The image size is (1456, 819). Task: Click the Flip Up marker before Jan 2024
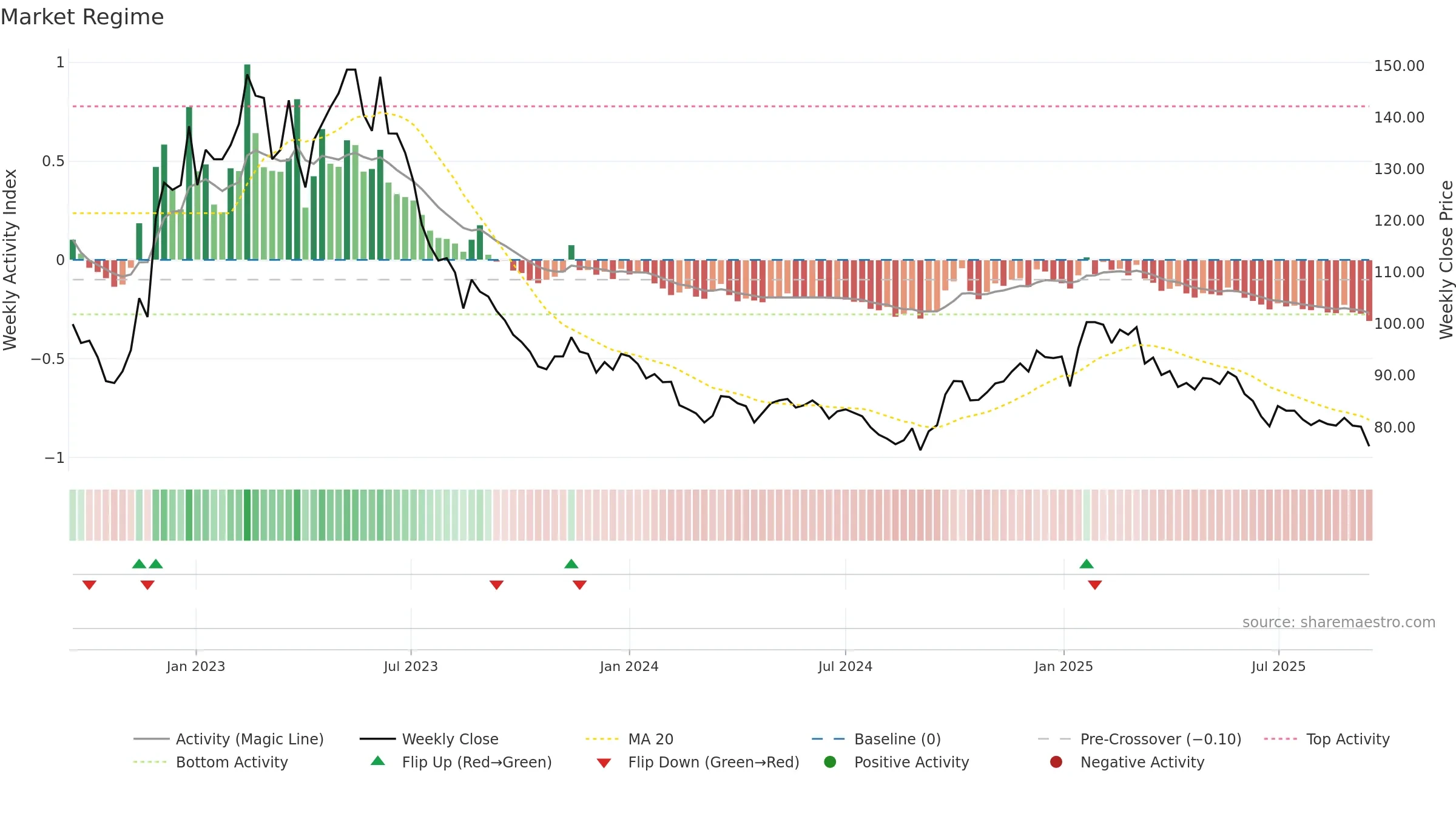point(571,564)
